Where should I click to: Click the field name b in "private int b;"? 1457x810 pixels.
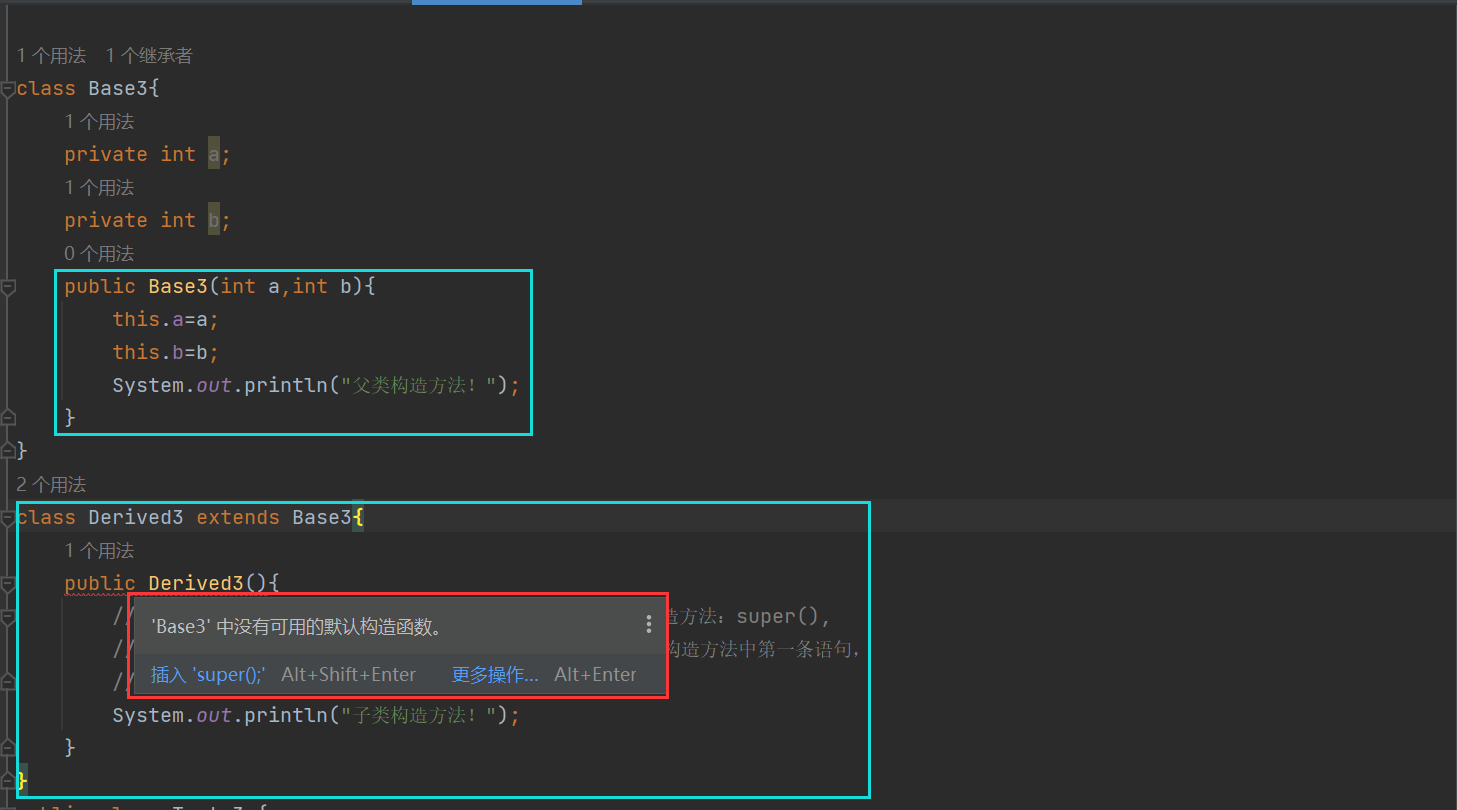pyautogui.click(x=214, y=220)
